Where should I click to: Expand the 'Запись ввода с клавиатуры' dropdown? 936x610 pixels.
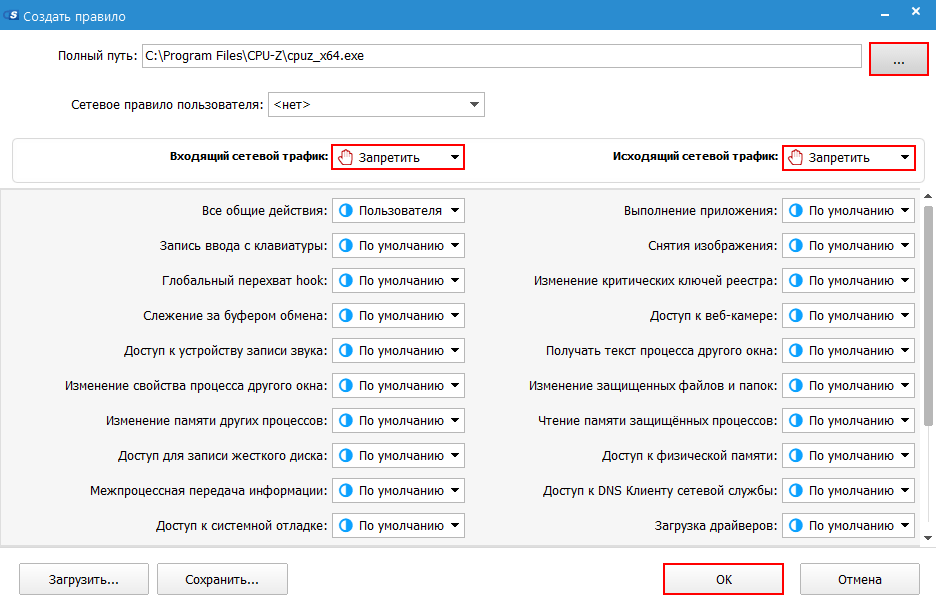click(398, 245)
